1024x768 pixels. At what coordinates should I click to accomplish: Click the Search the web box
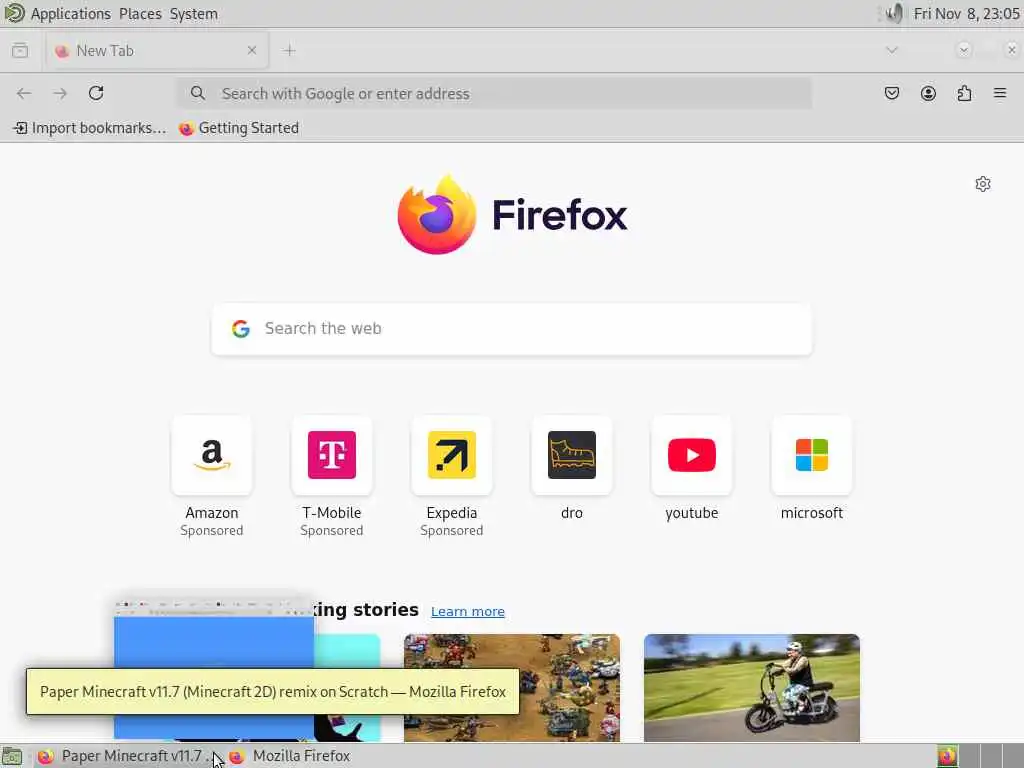(x=512, y=329)
